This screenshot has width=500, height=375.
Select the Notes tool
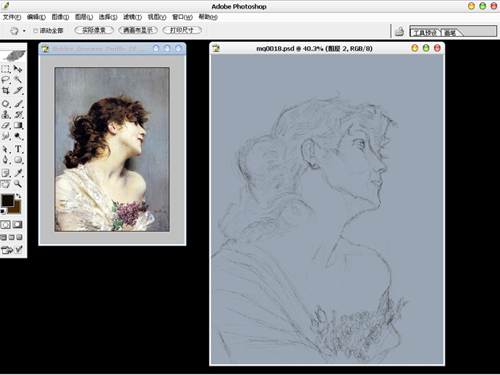pyautogui.click(x=6, y=173)
